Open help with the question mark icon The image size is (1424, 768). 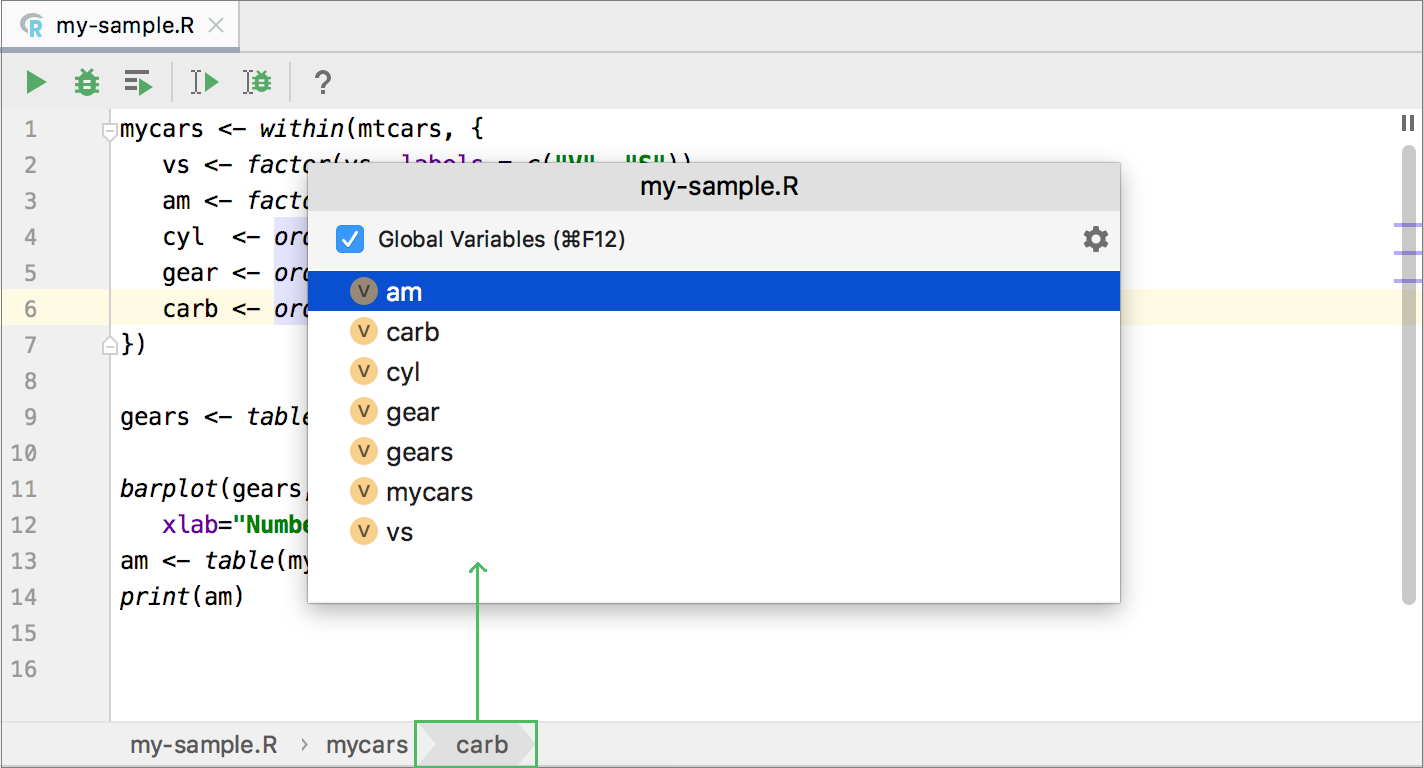click(322, 82)
